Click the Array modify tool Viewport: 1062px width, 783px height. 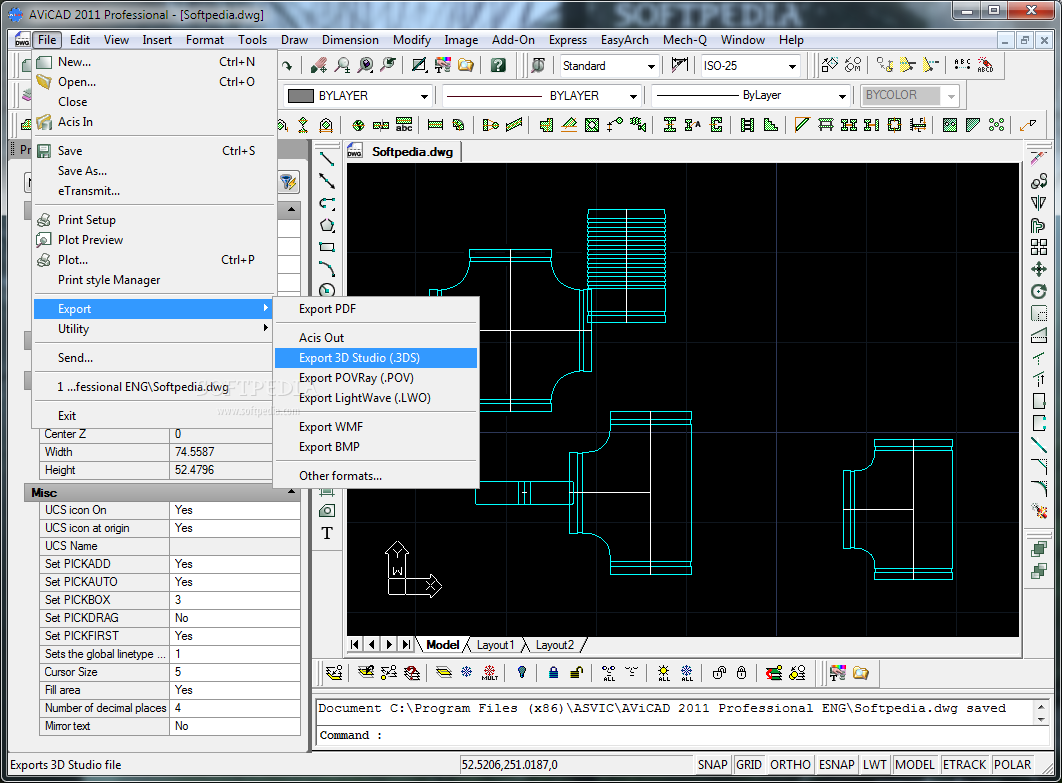click(x=1038, y=247)
